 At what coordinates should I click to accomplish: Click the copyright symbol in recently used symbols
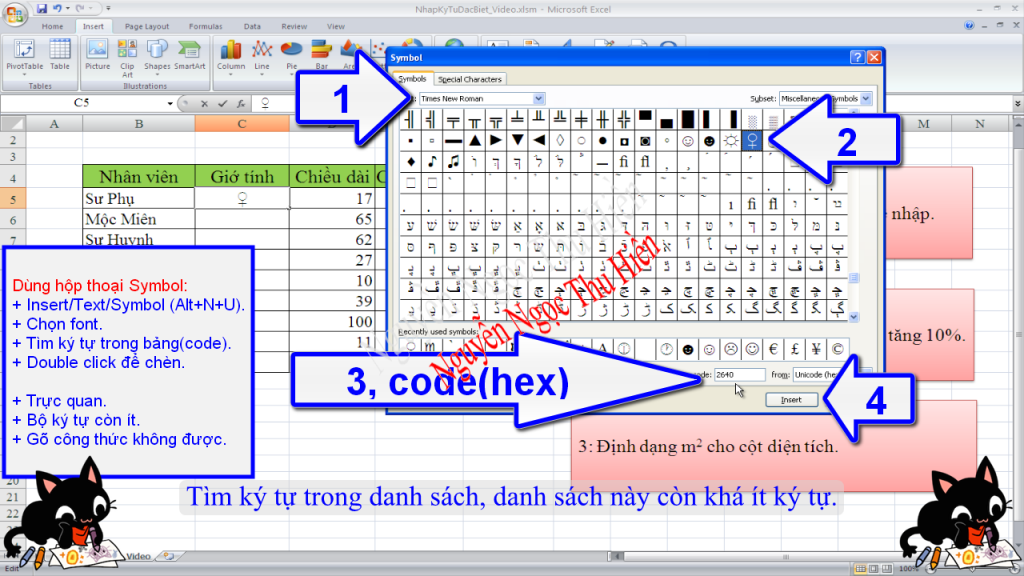click(x=836, y=349)
